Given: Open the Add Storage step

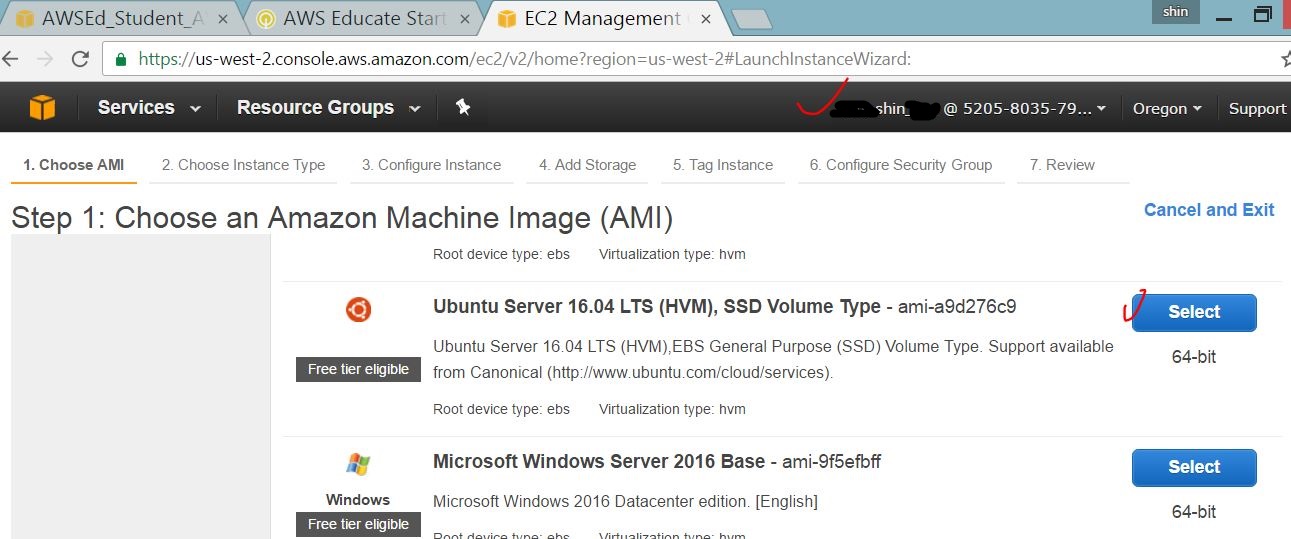Looking at the screenshot, I should click(587, 165).
